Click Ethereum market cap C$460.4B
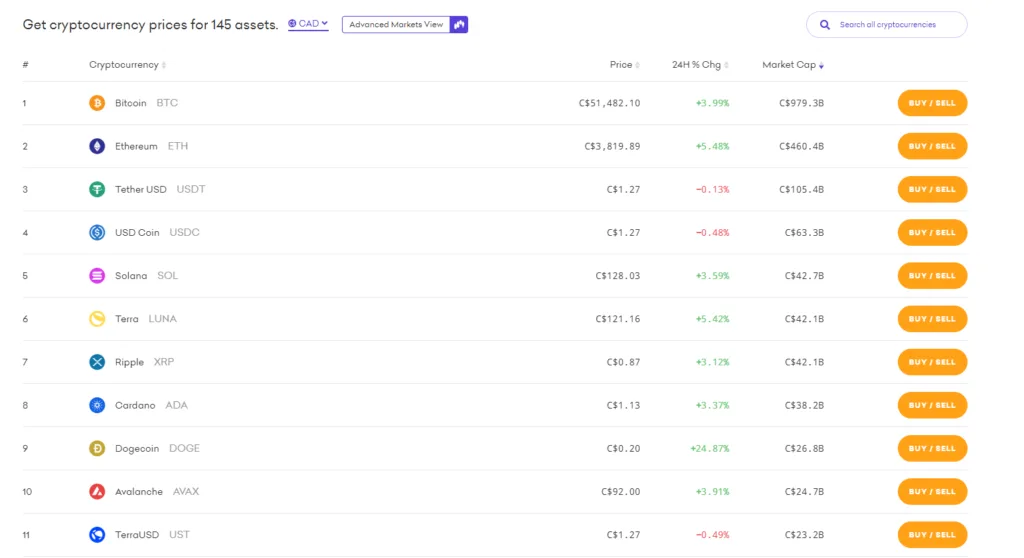The image size is (1024, 558). [801, 146]
